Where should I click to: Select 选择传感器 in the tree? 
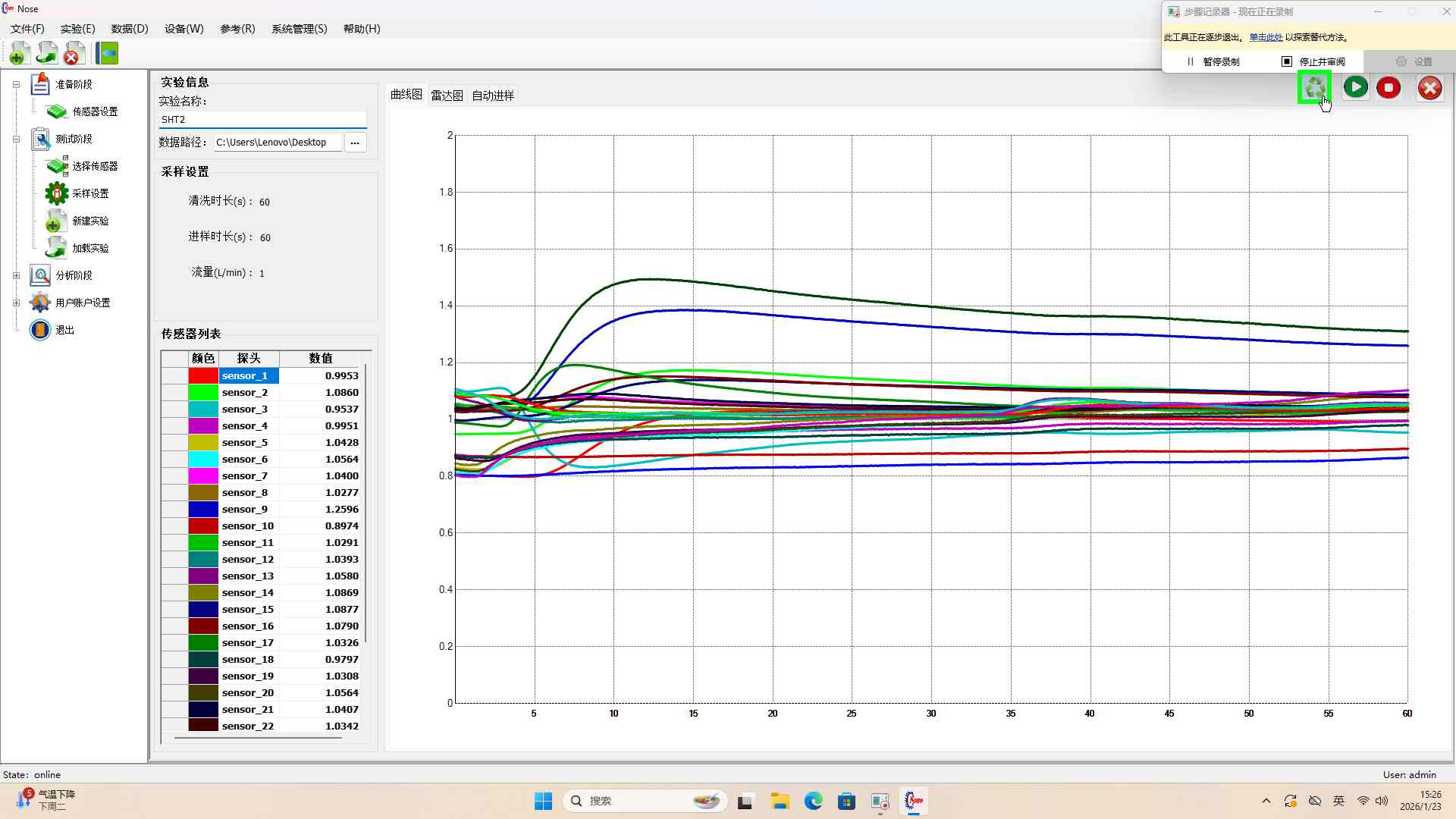point(94,166)
